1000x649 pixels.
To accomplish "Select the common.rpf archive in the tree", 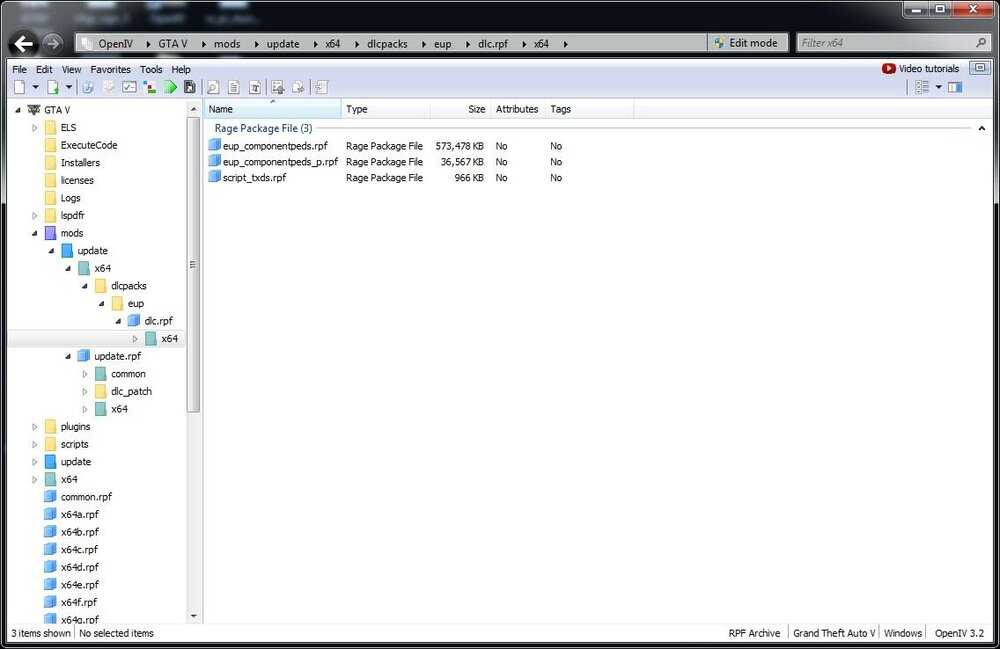I will coord(86,497).
